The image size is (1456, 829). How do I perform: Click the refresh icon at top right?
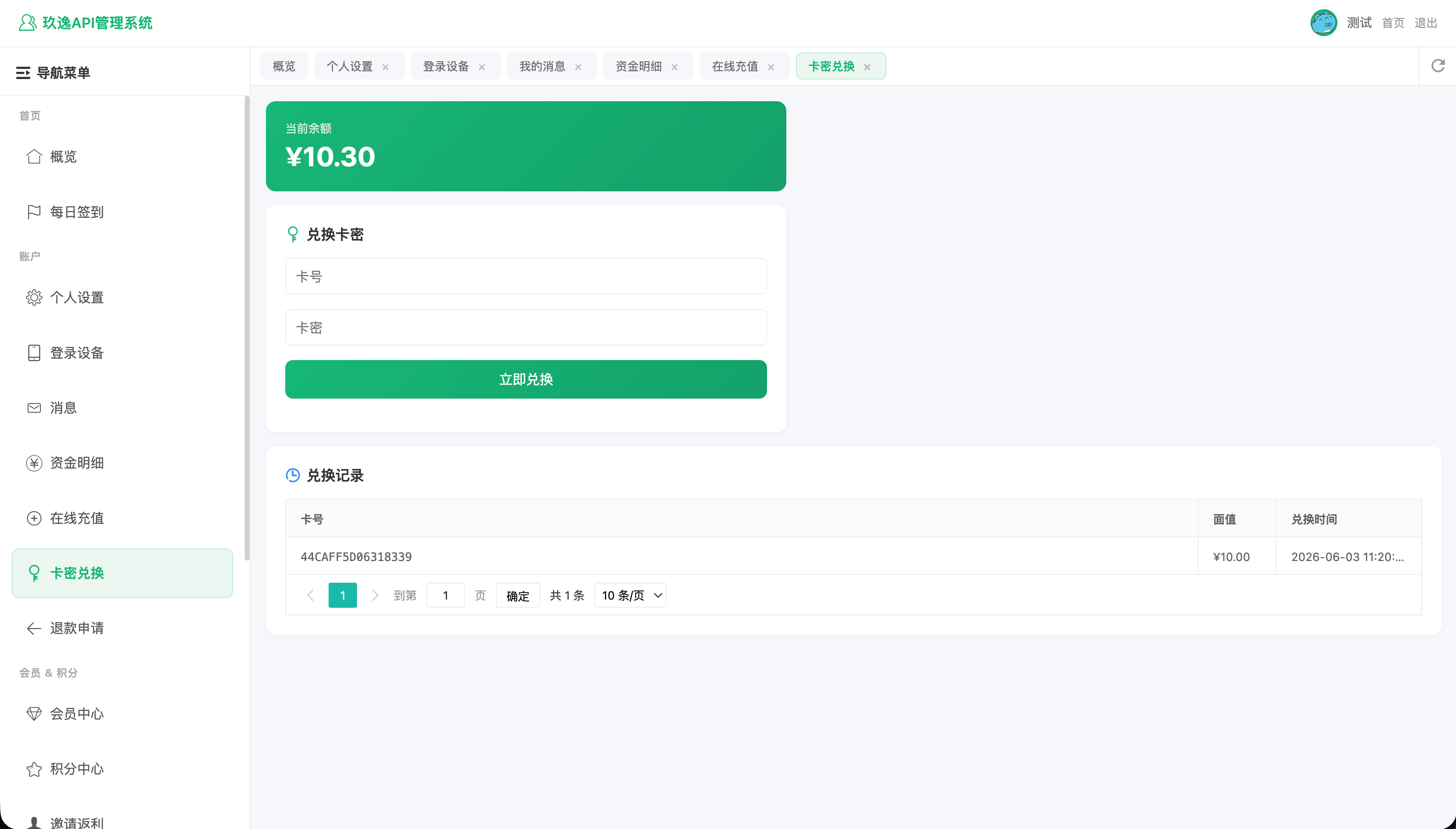(1438, 66)
